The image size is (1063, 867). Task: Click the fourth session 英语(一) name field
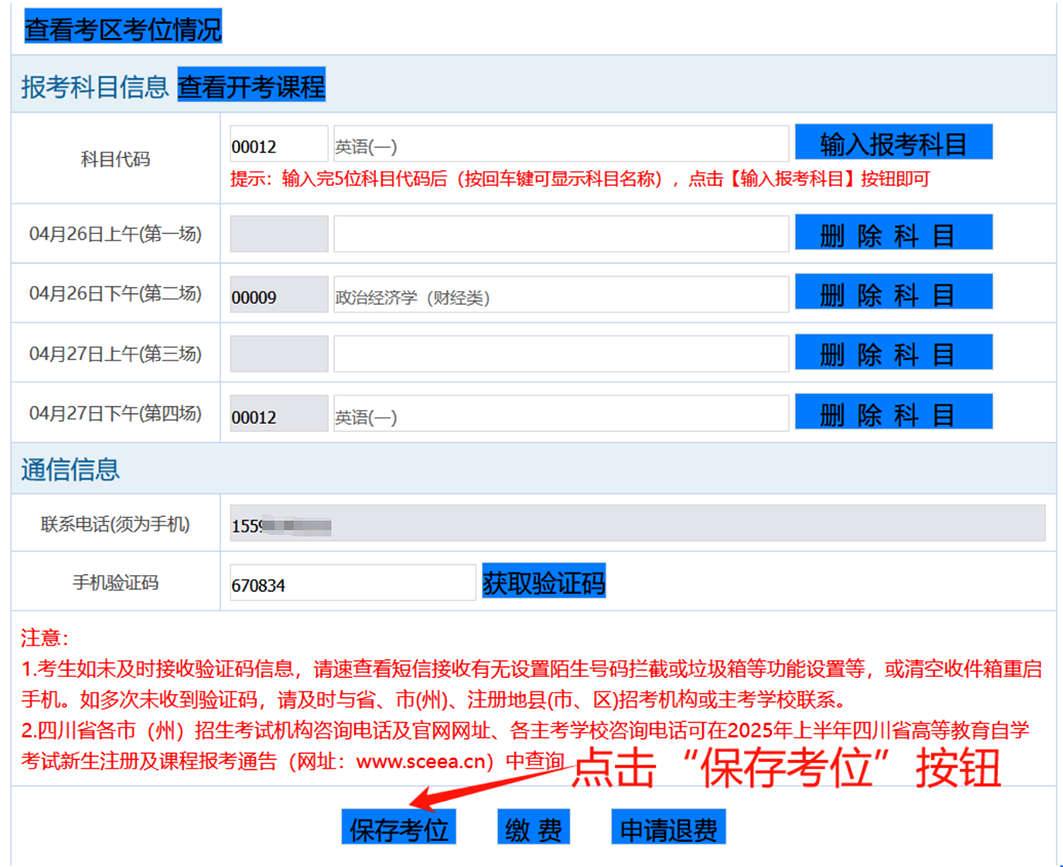tap(560, 414)
